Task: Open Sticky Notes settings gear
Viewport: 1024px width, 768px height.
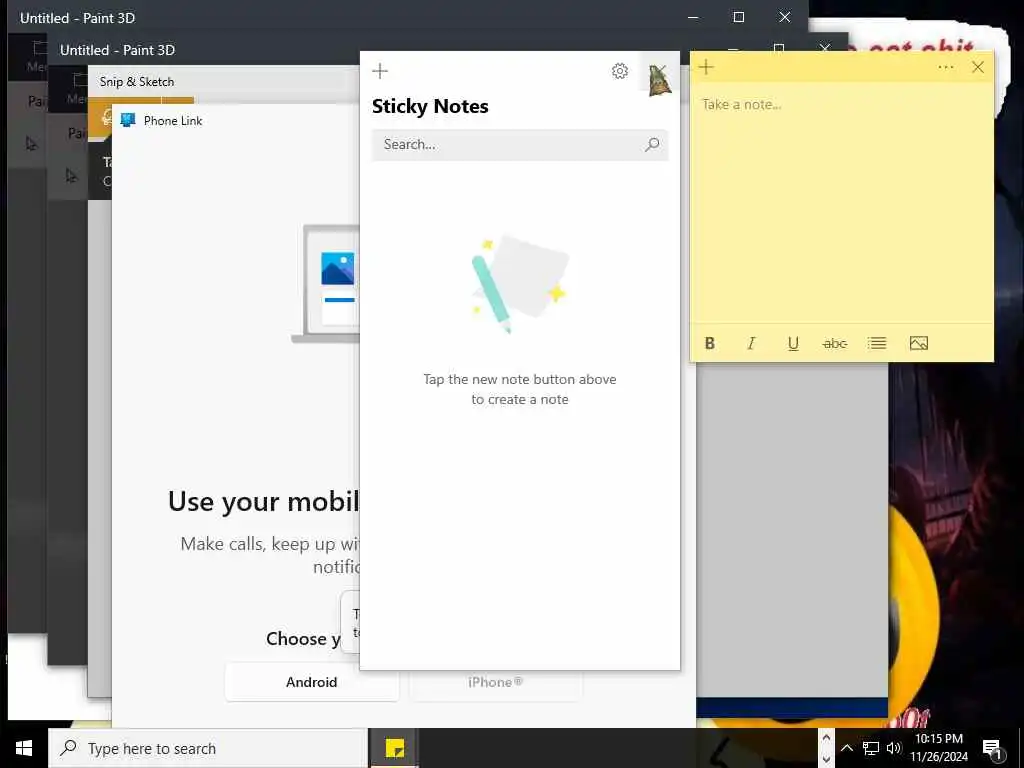Action: 620,71
